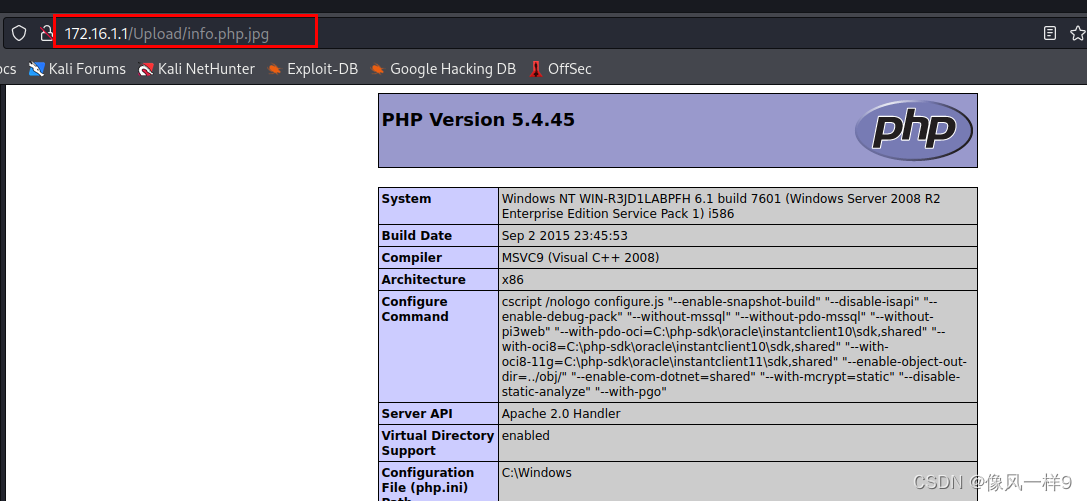Bookmark this page with star icon

[1077, 33]
